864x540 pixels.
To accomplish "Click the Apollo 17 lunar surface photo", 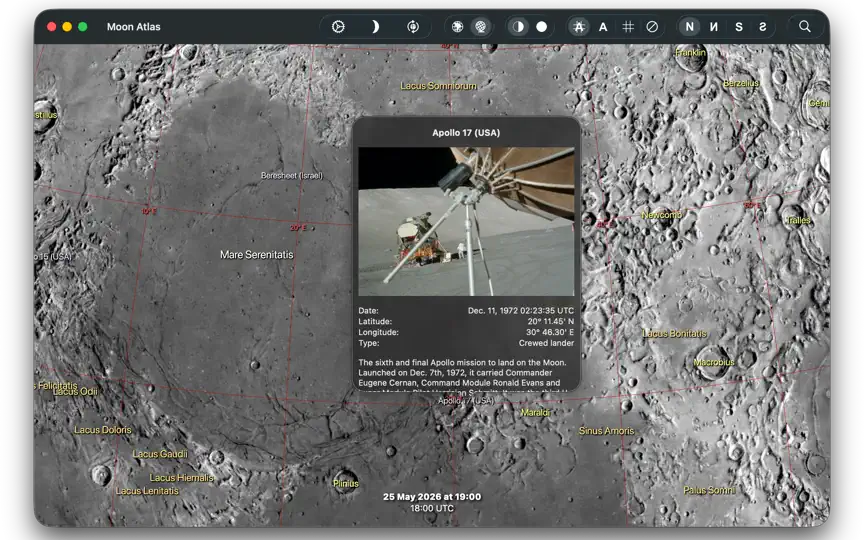I will coord(466,222).
